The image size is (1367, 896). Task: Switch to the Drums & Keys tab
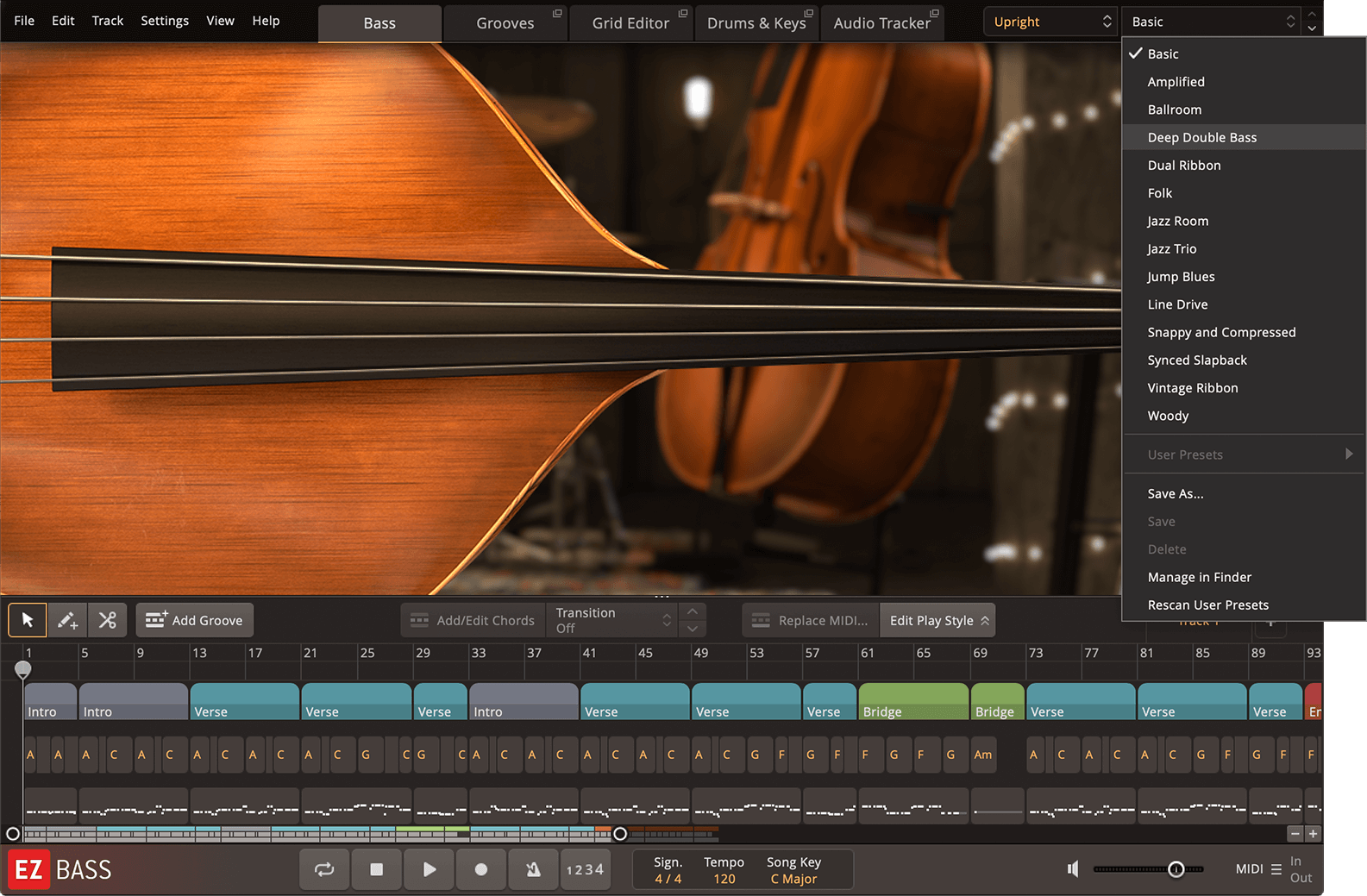click(756, 23)
